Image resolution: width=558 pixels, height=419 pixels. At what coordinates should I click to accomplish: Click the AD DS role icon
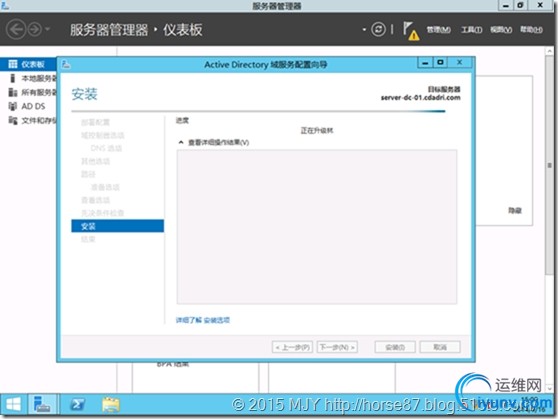(13, 106)
